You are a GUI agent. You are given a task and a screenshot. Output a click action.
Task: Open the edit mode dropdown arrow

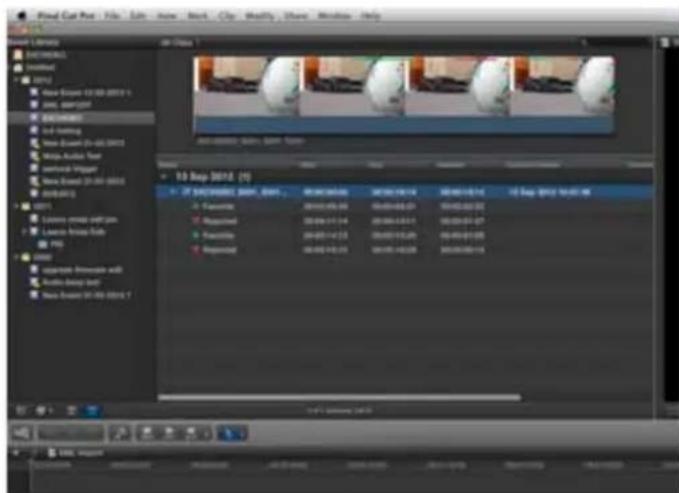(207, 433)
